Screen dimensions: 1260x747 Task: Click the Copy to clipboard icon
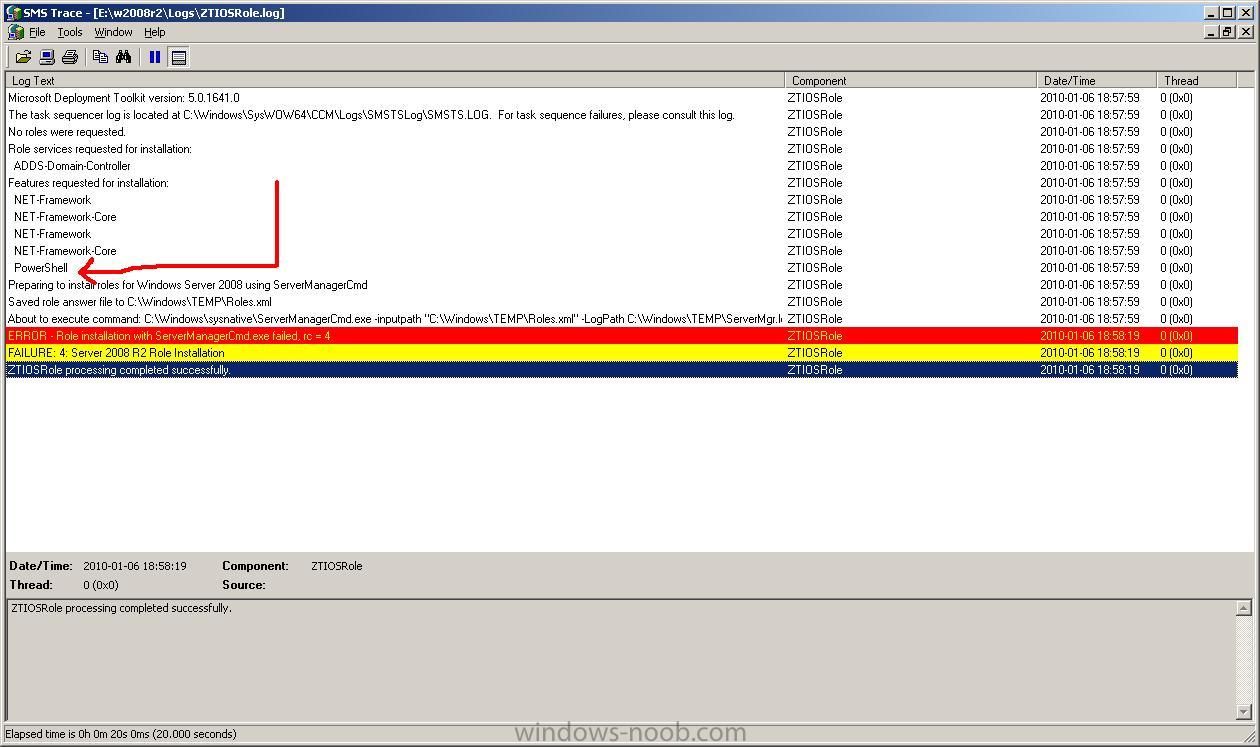(100, 57)
